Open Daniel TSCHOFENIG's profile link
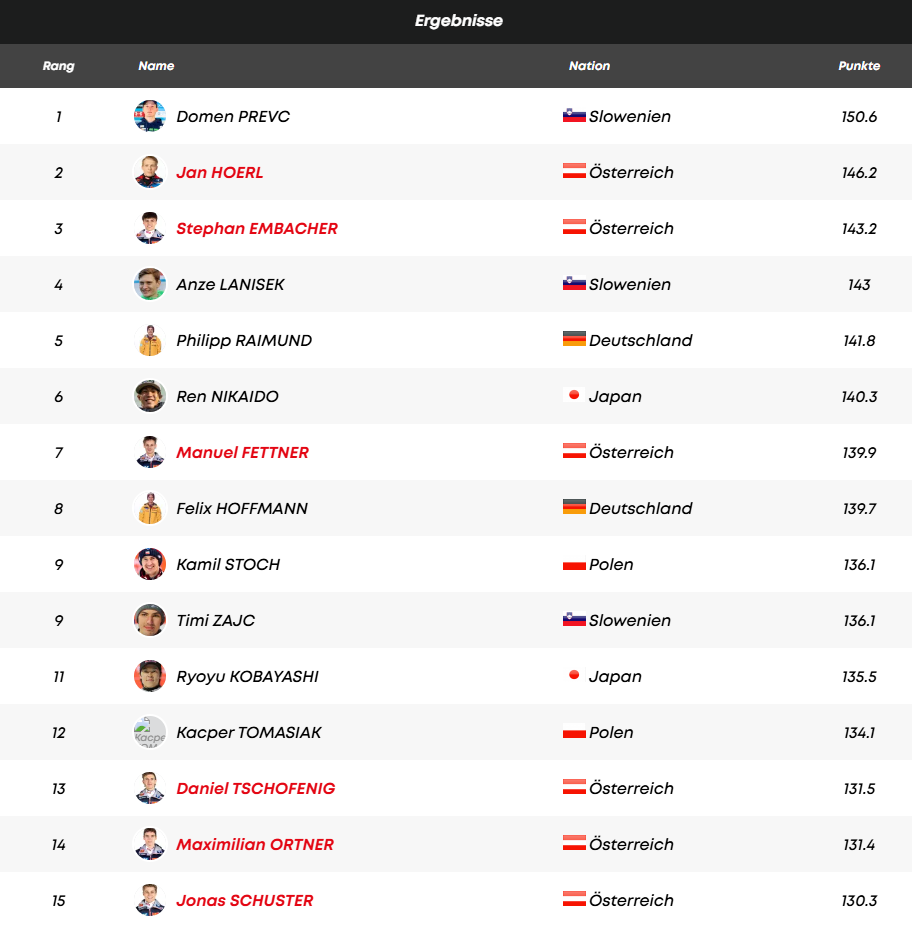This screenshot has width=912, height=926. click(256, 788)
